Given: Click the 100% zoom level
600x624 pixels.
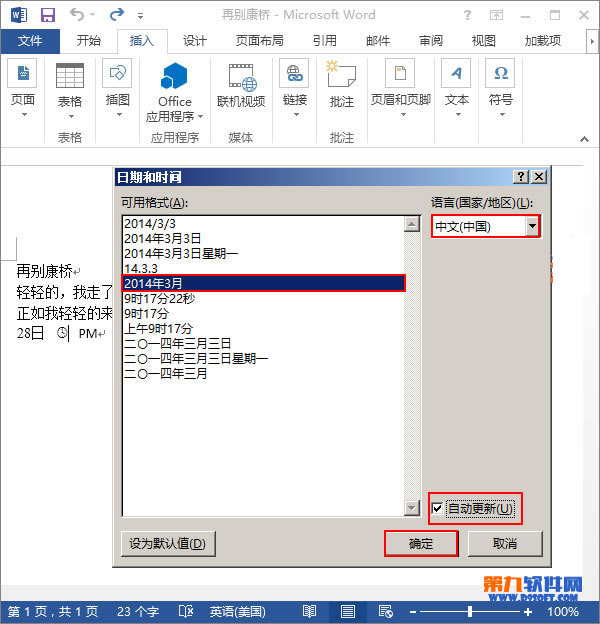Looking at the screenshot, I should pos(563,611).
